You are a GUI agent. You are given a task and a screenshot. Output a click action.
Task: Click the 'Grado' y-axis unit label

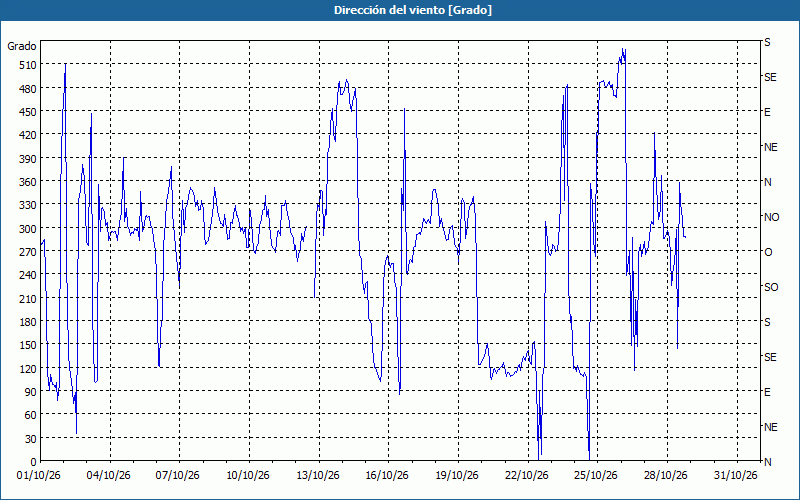(x=22, y=46)
